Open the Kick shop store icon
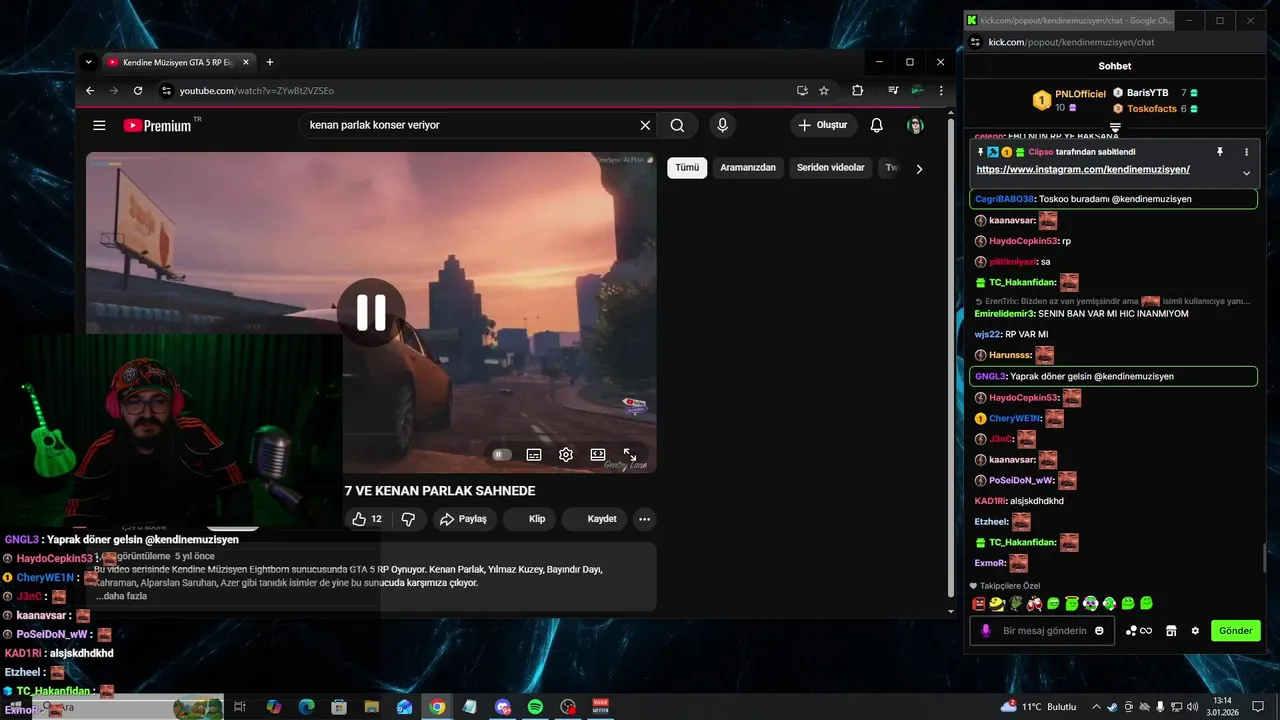Image resolution: width=1280 pixels, height=720 pixels. click(1170, 631)
